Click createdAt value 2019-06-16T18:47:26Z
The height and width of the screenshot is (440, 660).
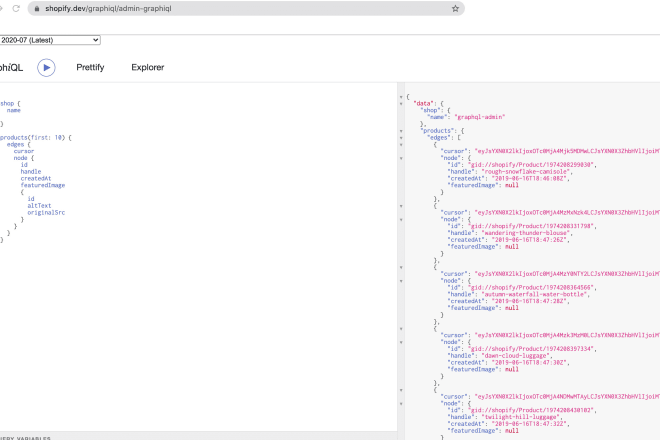[x=530, y=240]
